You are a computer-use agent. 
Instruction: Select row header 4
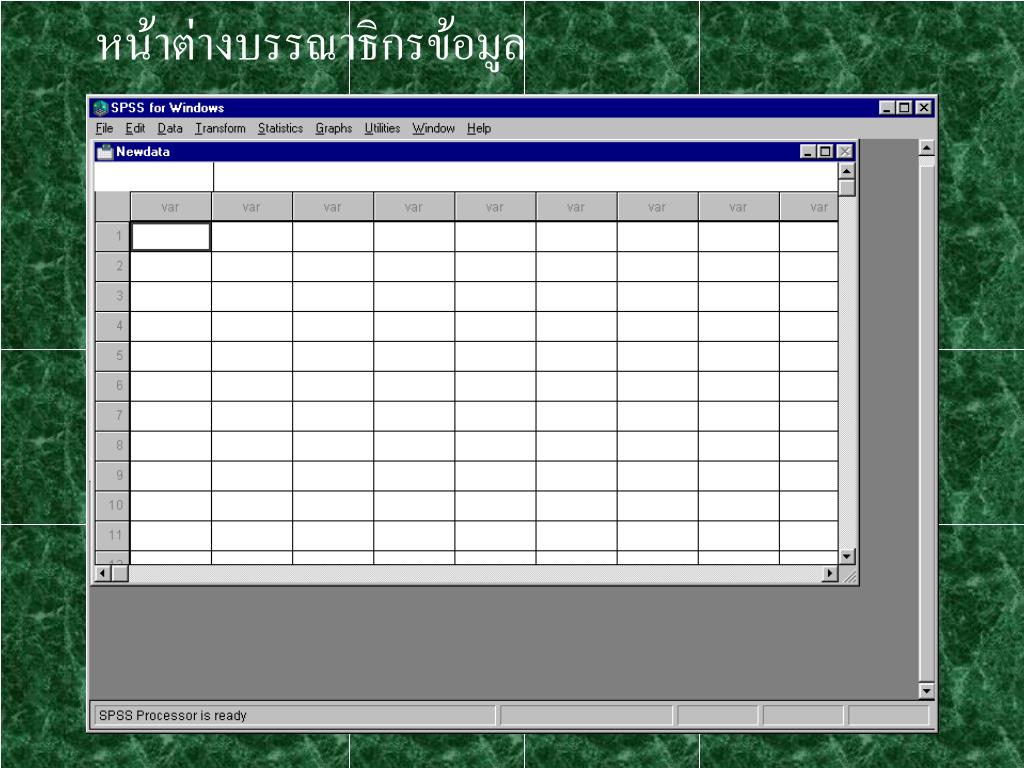tap(112, 327)
